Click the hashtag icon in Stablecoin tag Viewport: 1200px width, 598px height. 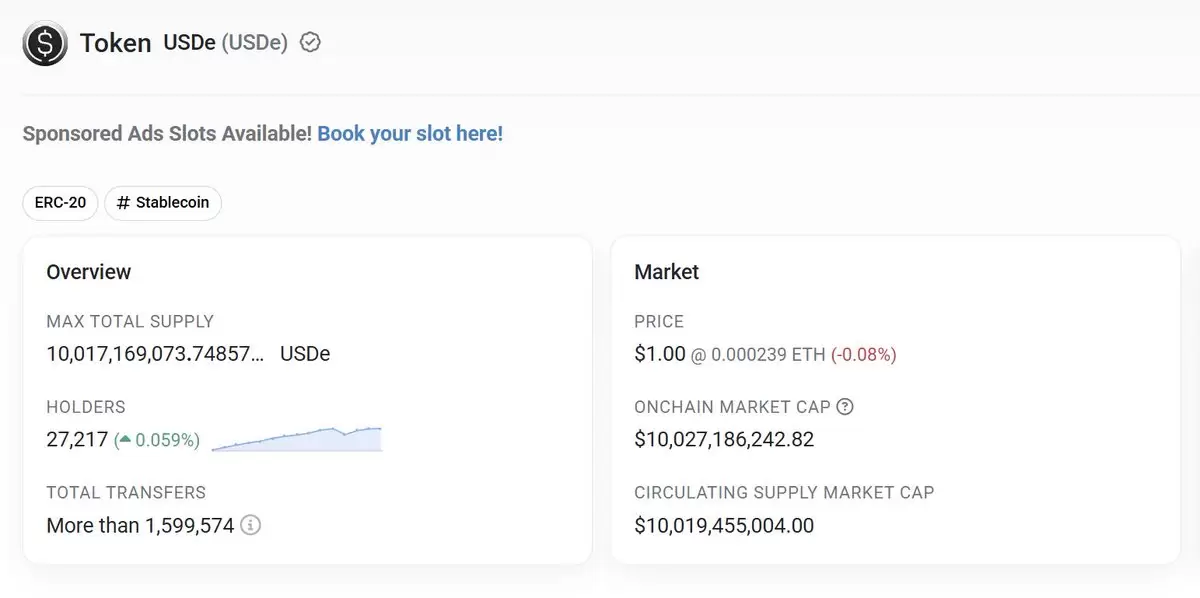[x=123, y=203]
